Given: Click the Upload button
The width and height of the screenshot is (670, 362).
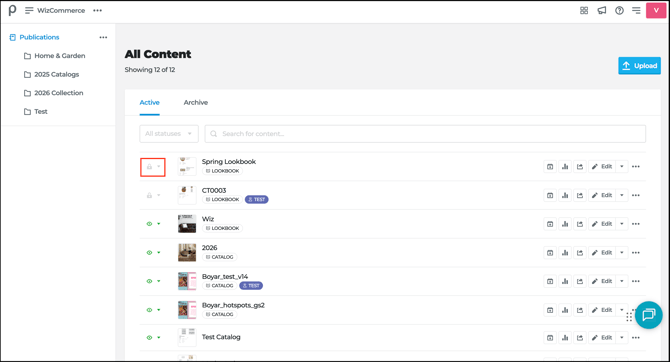Looking at the screenshot, I should click(x=639, y=66).
